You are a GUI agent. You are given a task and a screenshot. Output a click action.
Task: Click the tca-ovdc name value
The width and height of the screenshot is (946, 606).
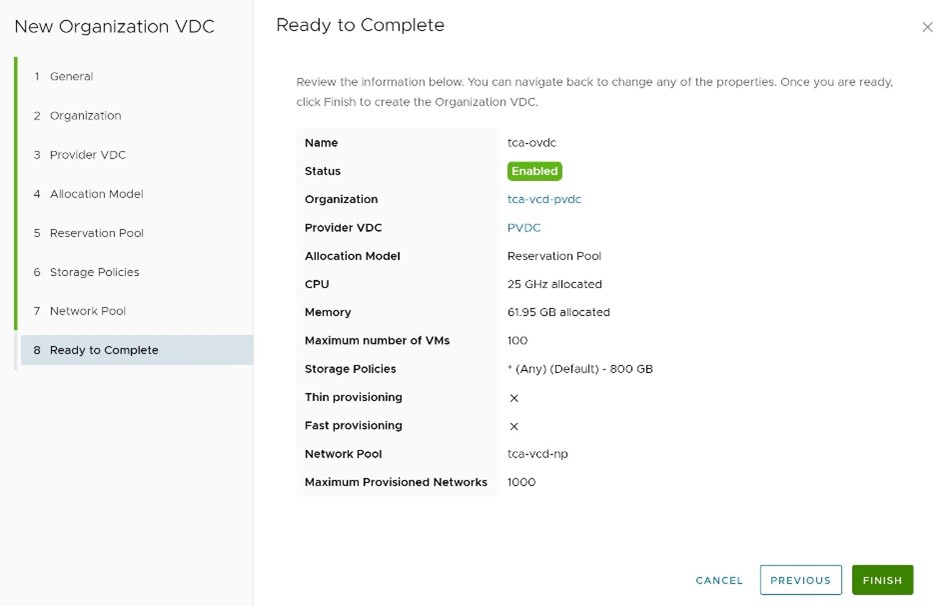coord(532,143)
